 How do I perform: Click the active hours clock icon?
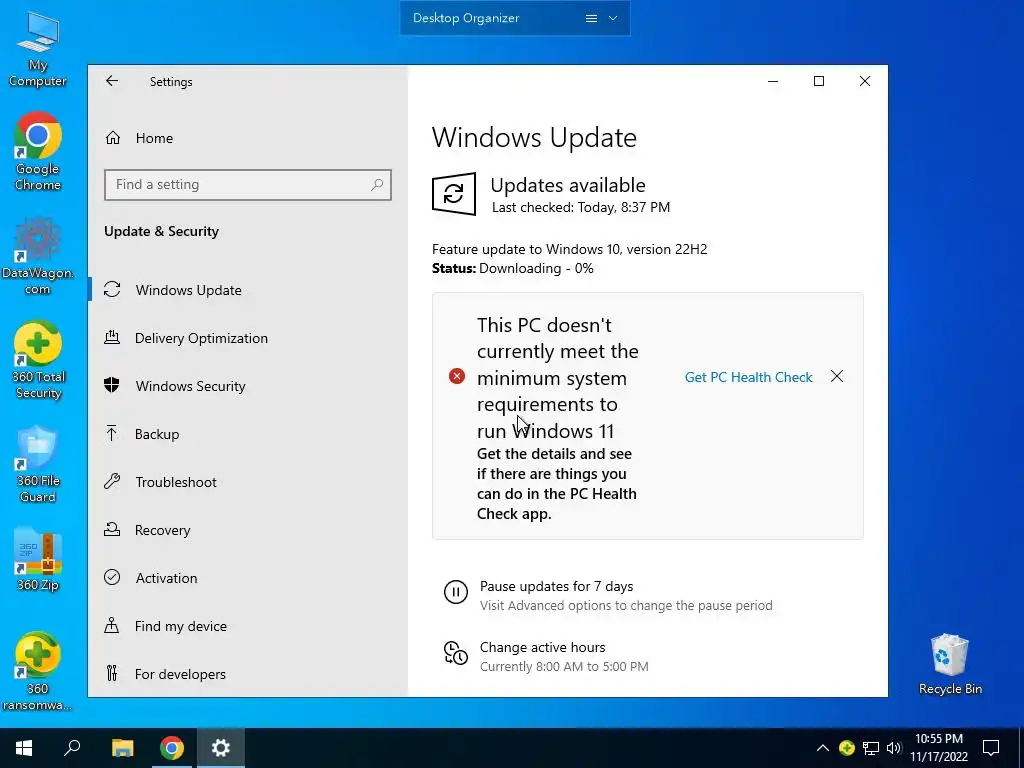[x=456, y=653]
